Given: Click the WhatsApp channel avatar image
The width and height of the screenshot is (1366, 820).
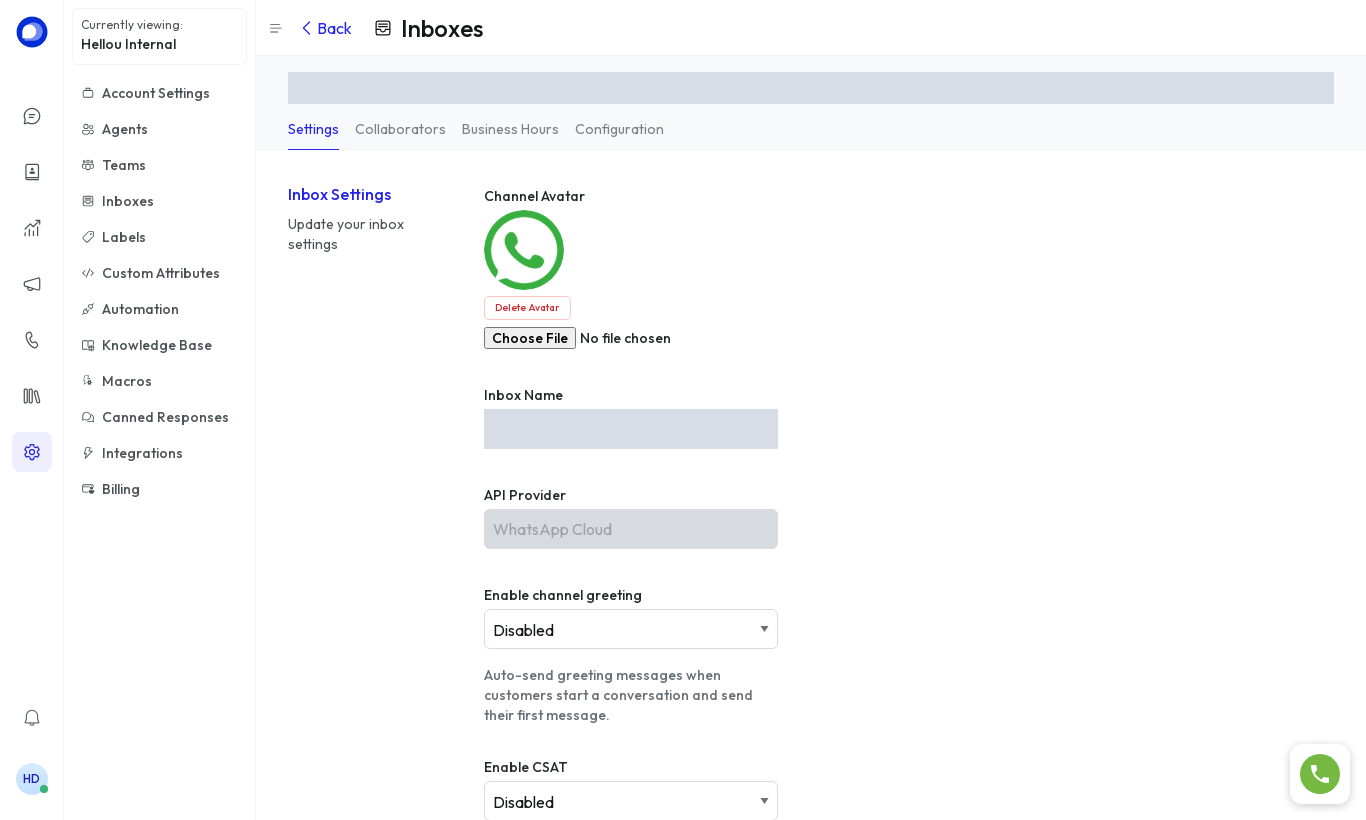Looking at the screenshot, I should click(524, 250).
